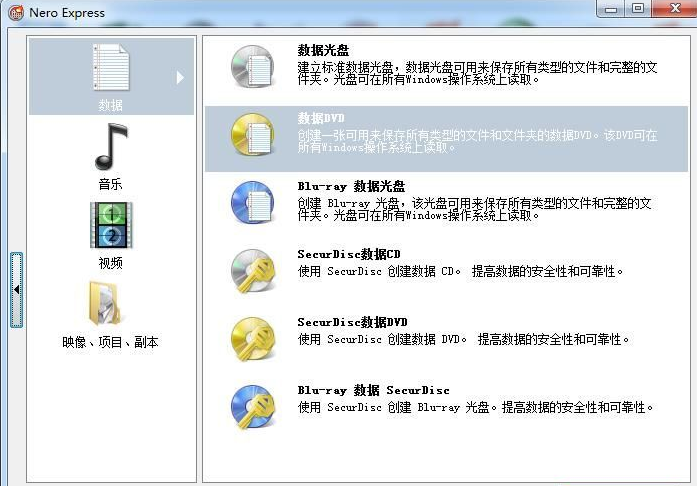Click the gray 数据光盘 disc icon

click(252, 67)
